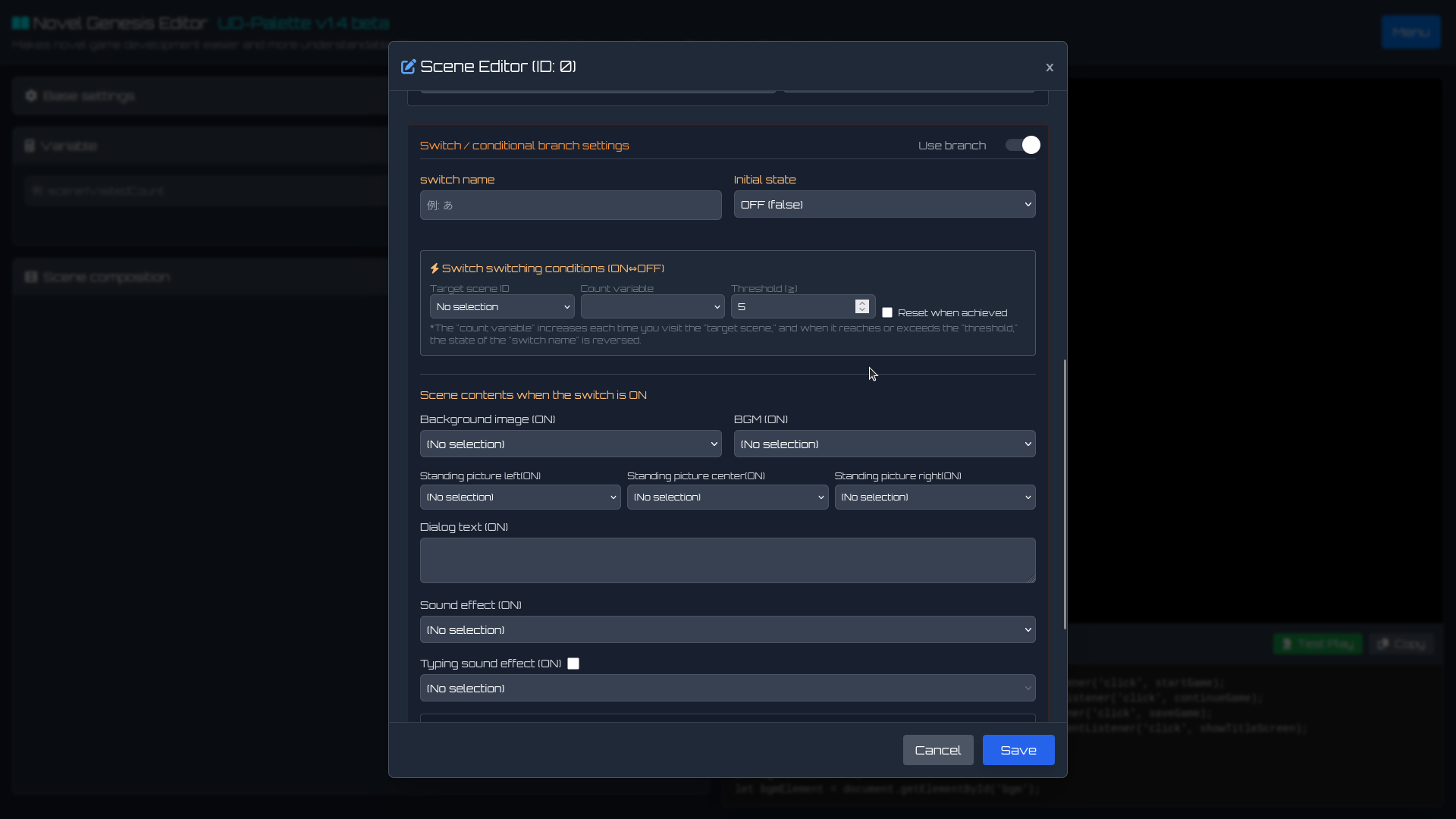Image resolution: width=1456 pixels, height=819 pixels.
Task: Click the Scene Editor edit pencil icon
Action: click(408, 67)
